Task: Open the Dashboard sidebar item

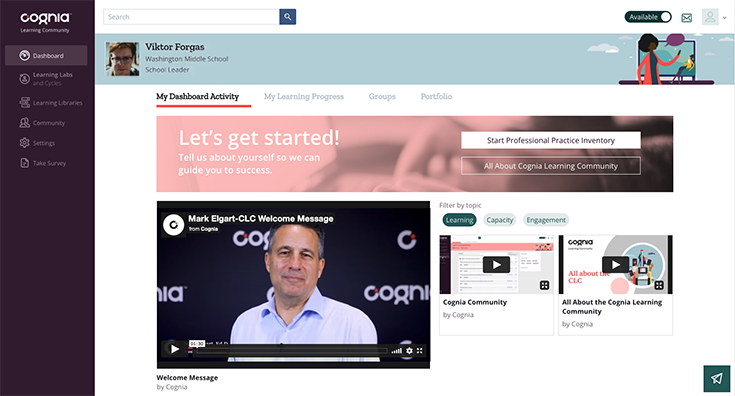Action: point(46,55)
